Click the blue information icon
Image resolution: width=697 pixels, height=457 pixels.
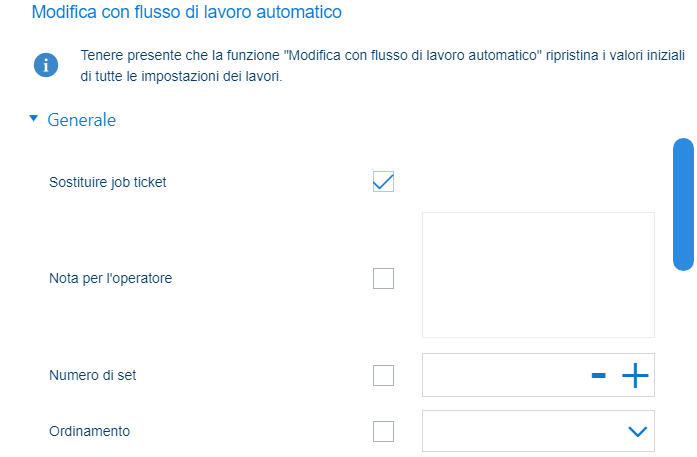click(x=46, y=65)
